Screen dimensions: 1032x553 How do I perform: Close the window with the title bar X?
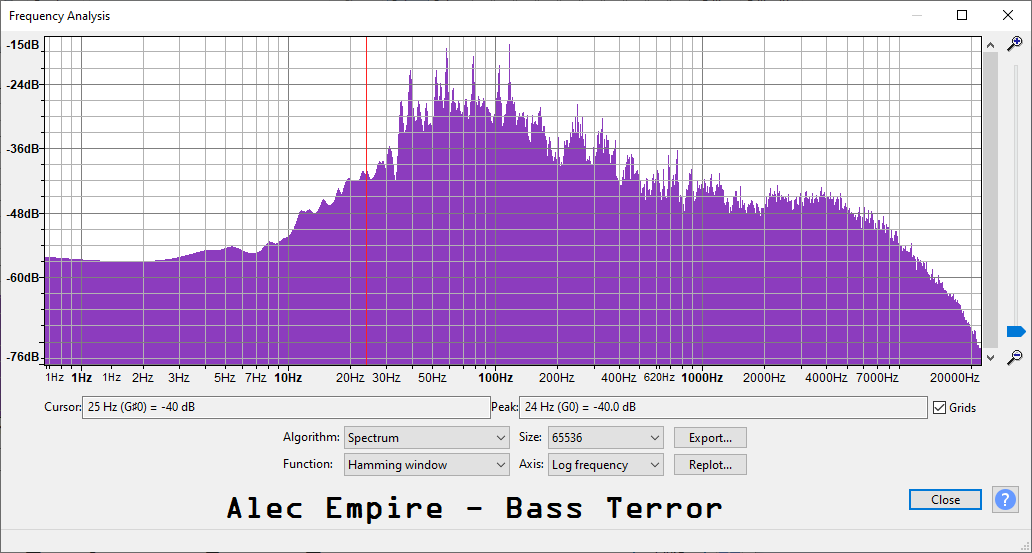coord(1008,15)
